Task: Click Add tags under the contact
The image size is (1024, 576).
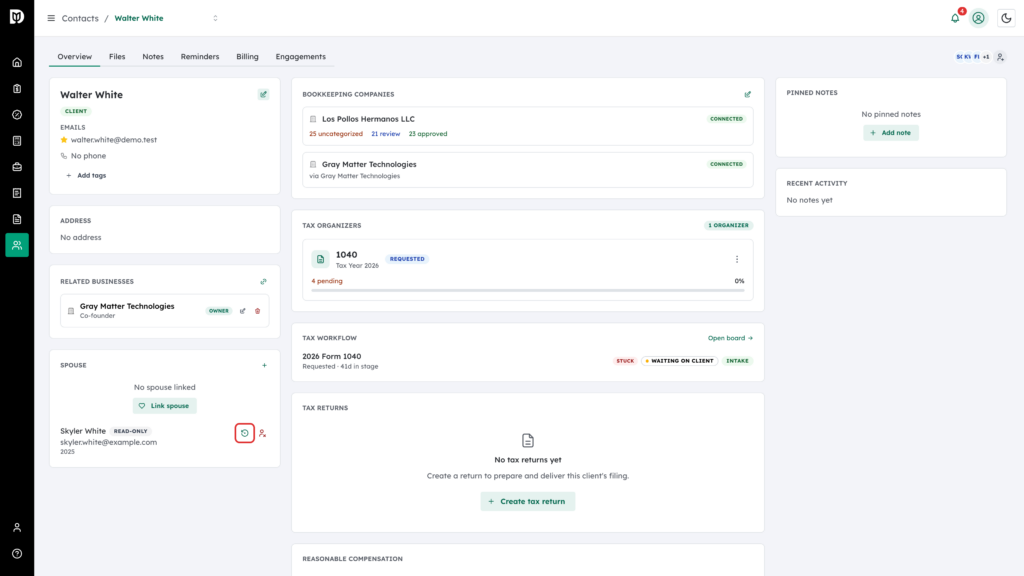Action: click(x=86, y=176)
